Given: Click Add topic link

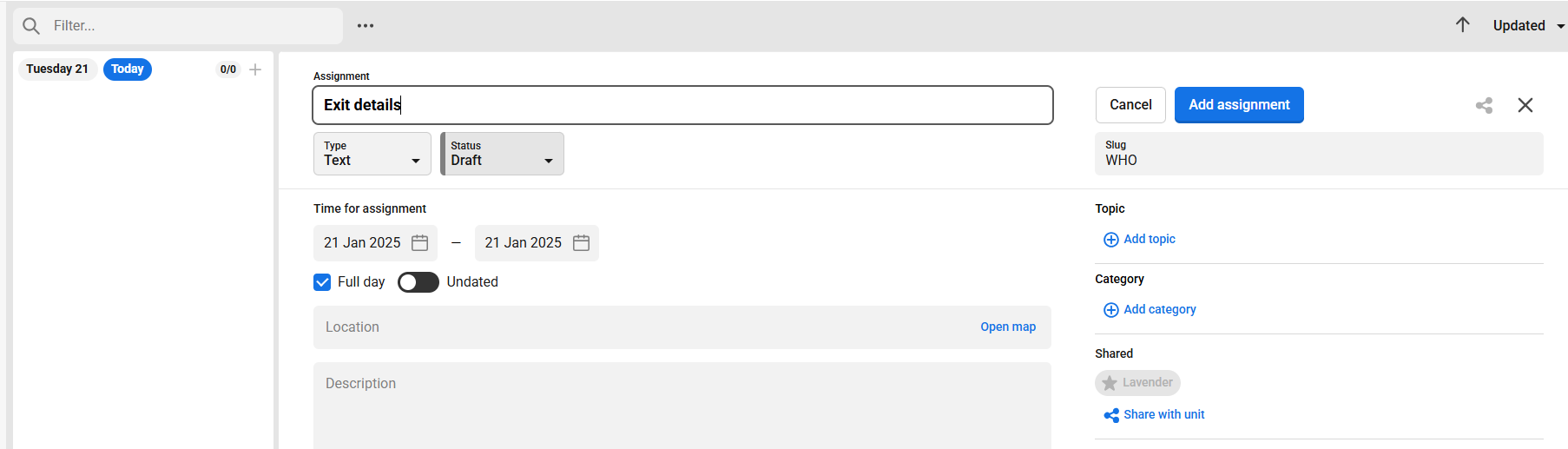Looking at the screenshot, I should tap(1140, 240).
